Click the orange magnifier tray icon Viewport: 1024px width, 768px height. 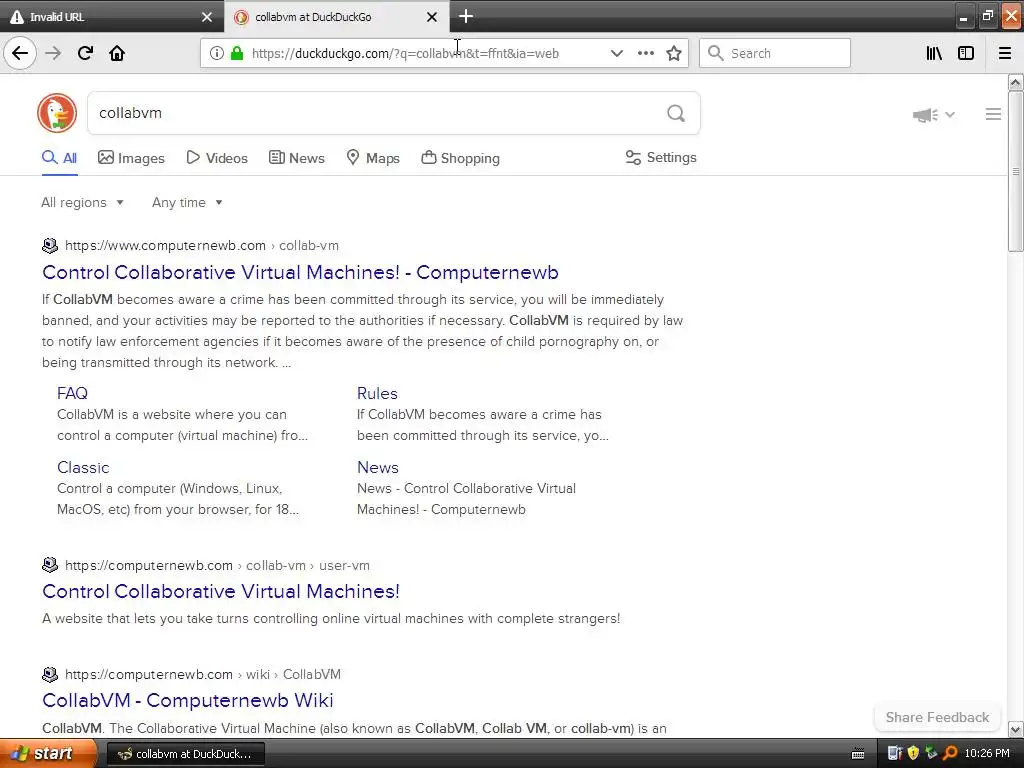pyautogui.click(x=950, y=753)
